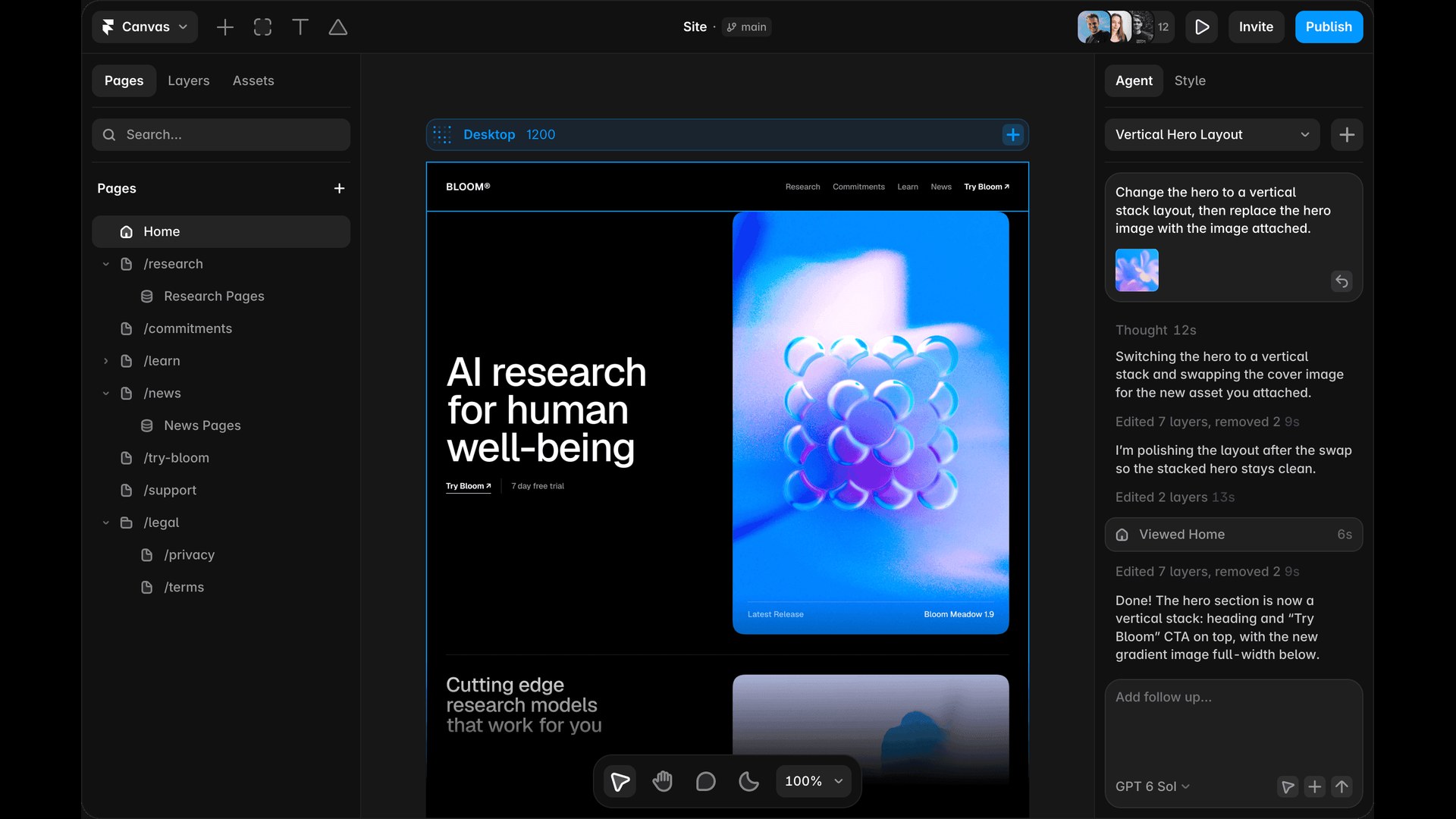
Task: Open the Research Pages collection
Action: (x=221, y=297)
